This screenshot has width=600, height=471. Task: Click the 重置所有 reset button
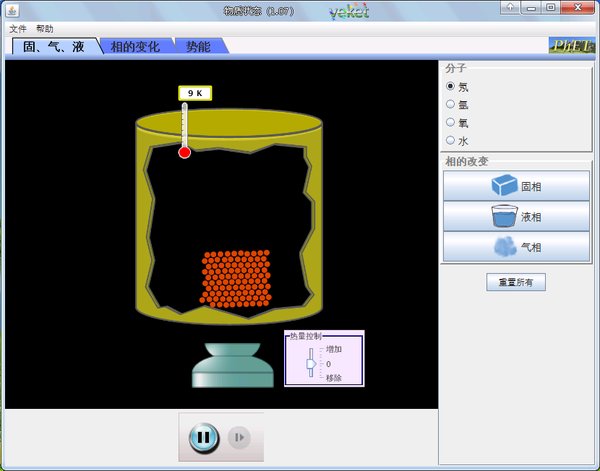(516, 282)
